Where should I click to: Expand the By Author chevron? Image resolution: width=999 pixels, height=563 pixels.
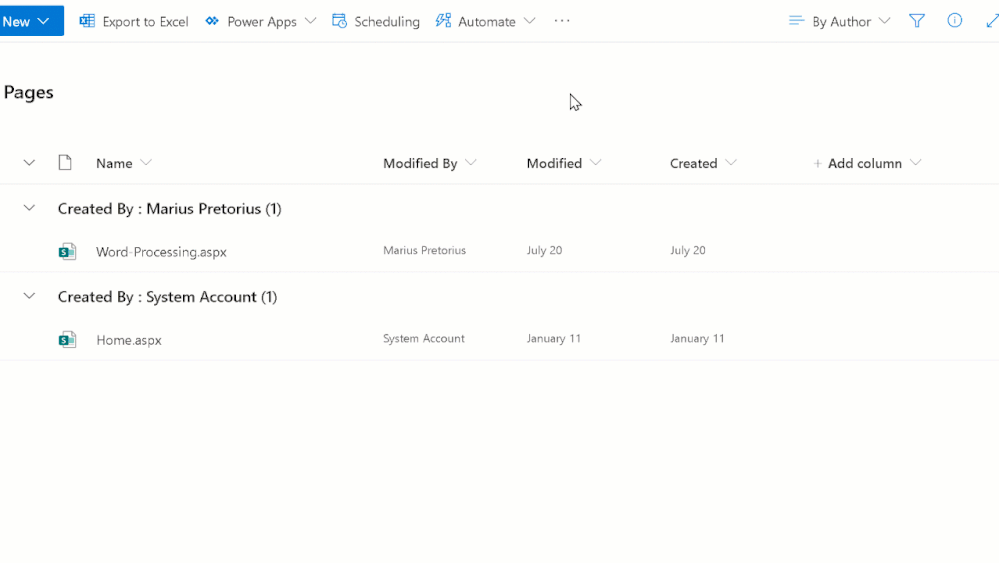884,21
